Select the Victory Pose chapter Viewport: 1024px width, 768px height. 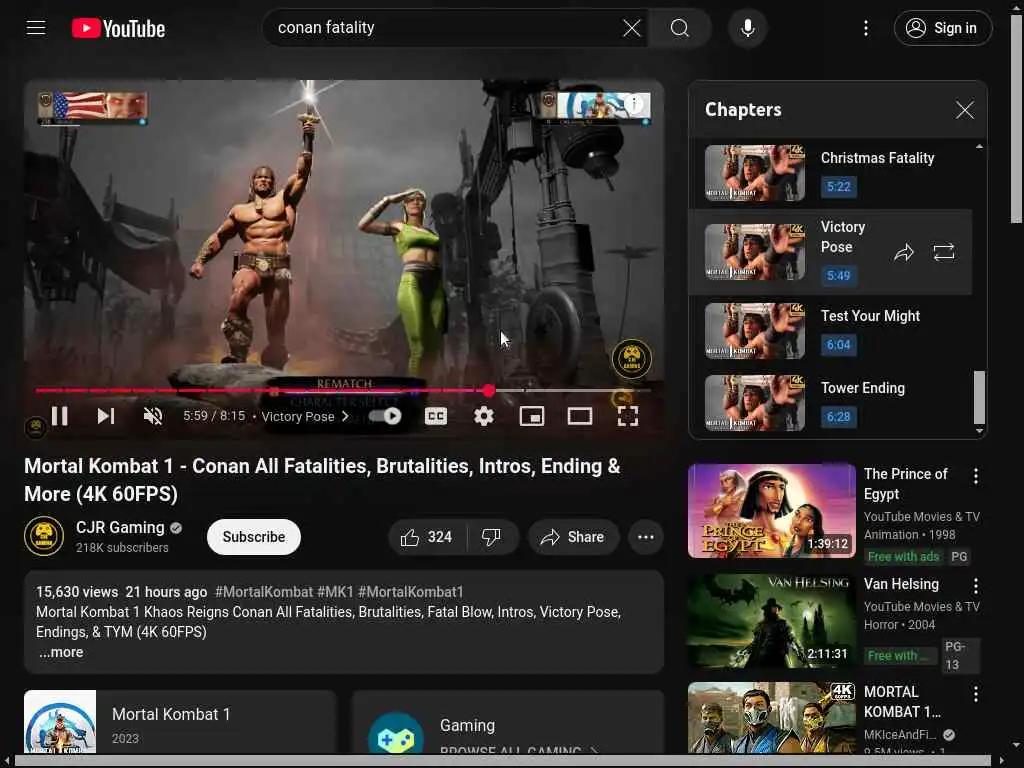point(831,252)
